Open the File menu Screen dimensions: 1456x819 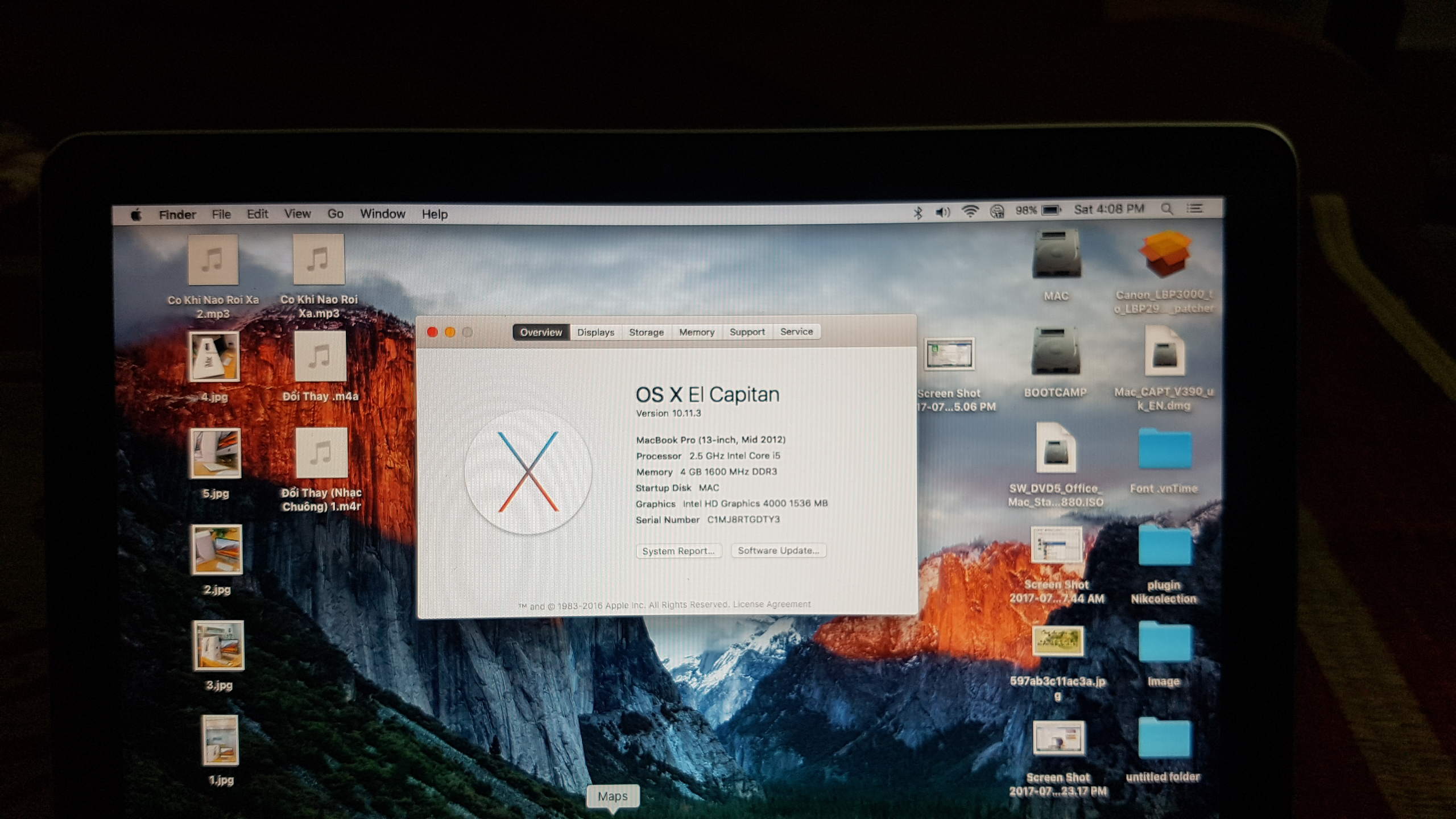click(x=221, y=214)
